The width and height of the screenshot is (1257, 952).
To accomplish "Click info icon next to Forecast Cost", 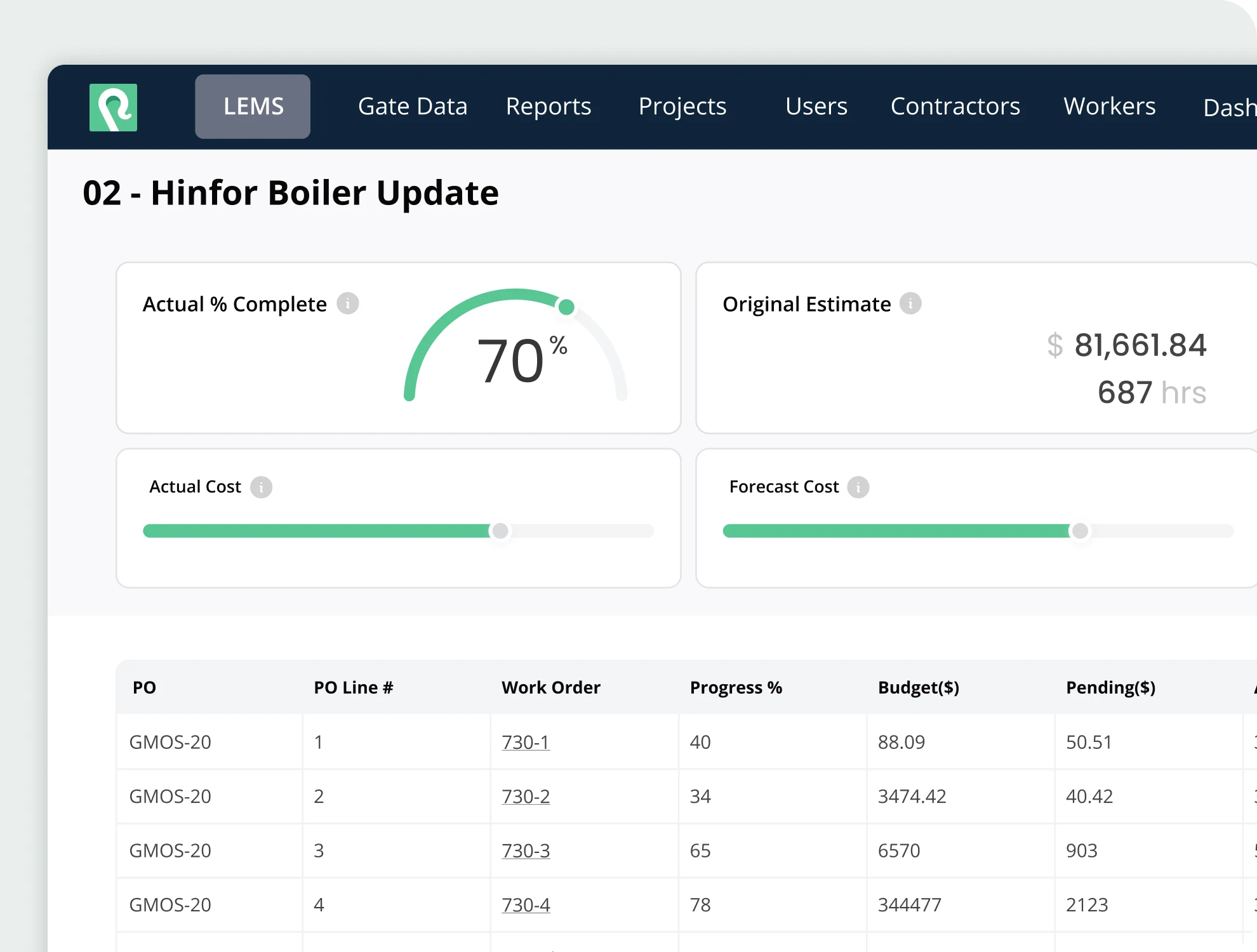I will [x=858, y=487].
